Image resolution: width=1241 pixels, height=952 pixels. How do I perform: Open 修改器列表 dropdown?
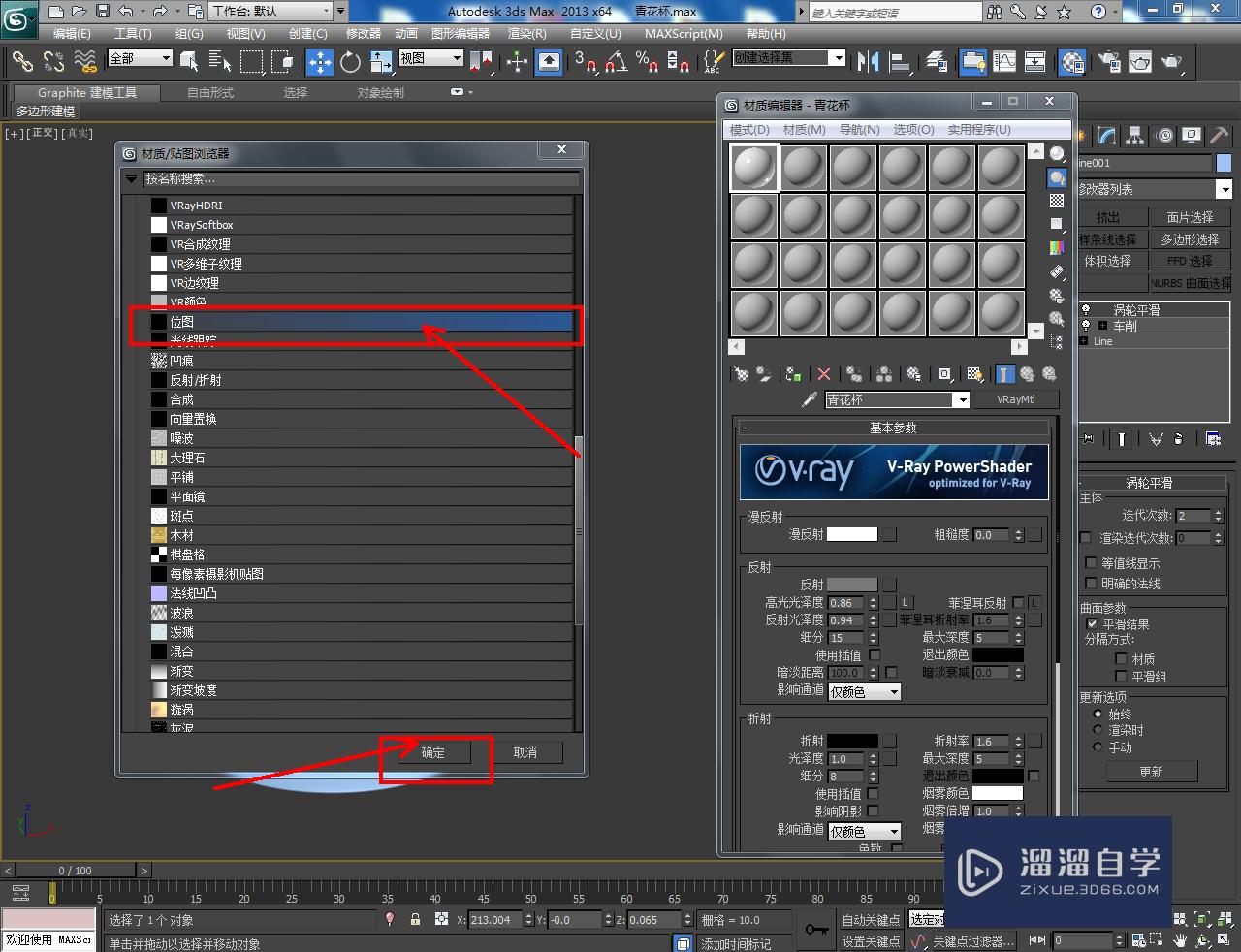pos(1225,190)
